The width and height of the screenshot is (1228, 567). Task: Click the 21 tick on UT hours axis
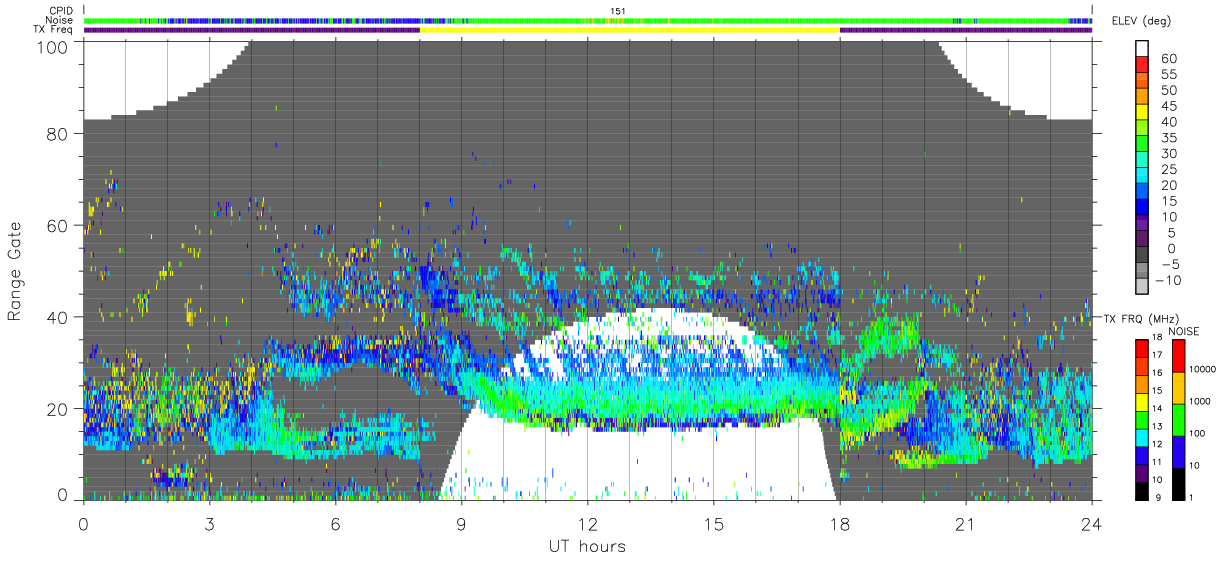coord(966,523)
